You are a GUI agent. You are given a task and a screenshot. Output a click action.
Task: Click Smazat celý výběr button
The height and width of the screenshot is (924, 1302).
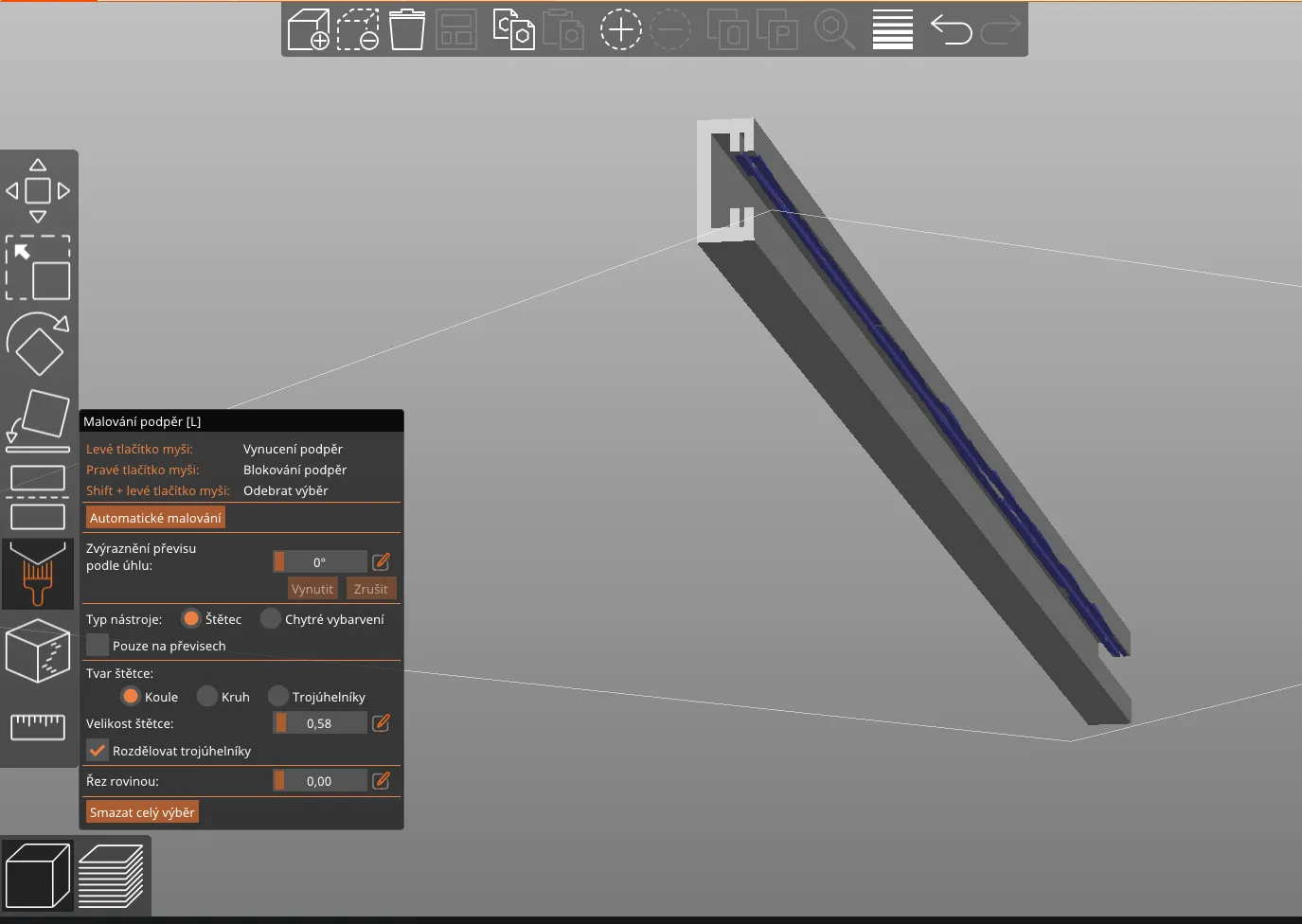coord(142,812)
